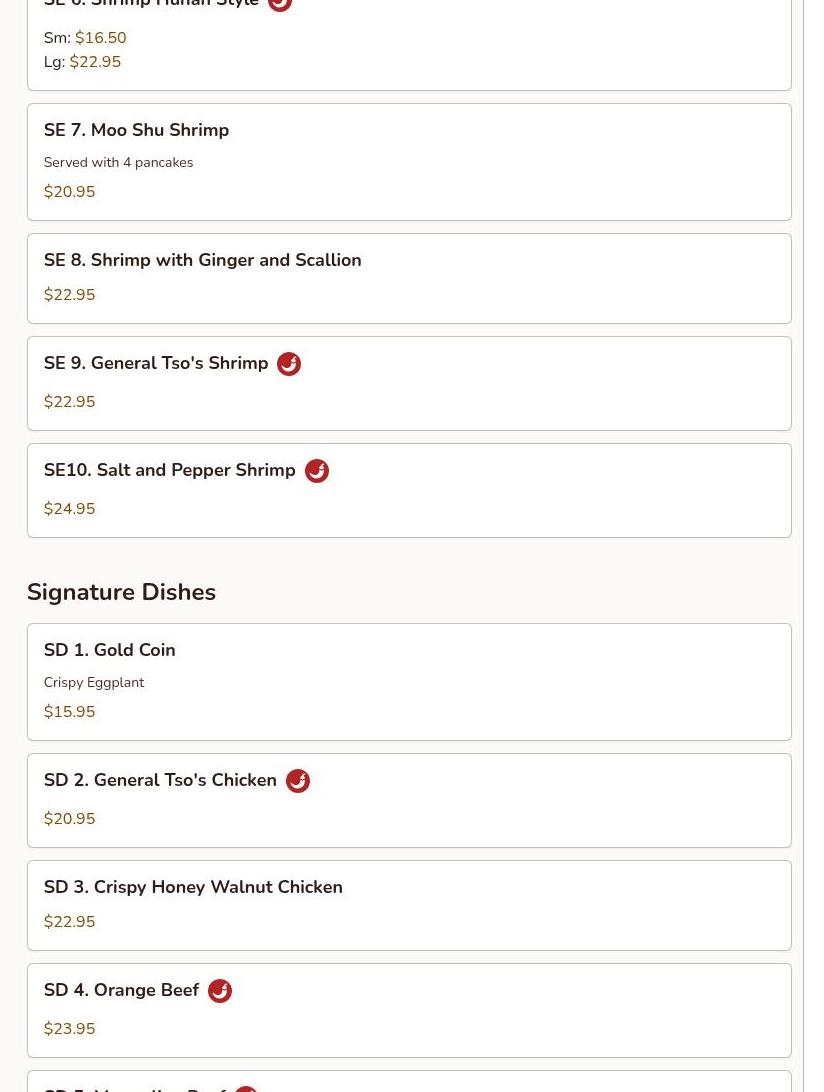
Task: Choose SE10. Salt and Pepper Shrimp title
Action: point(170,470)
